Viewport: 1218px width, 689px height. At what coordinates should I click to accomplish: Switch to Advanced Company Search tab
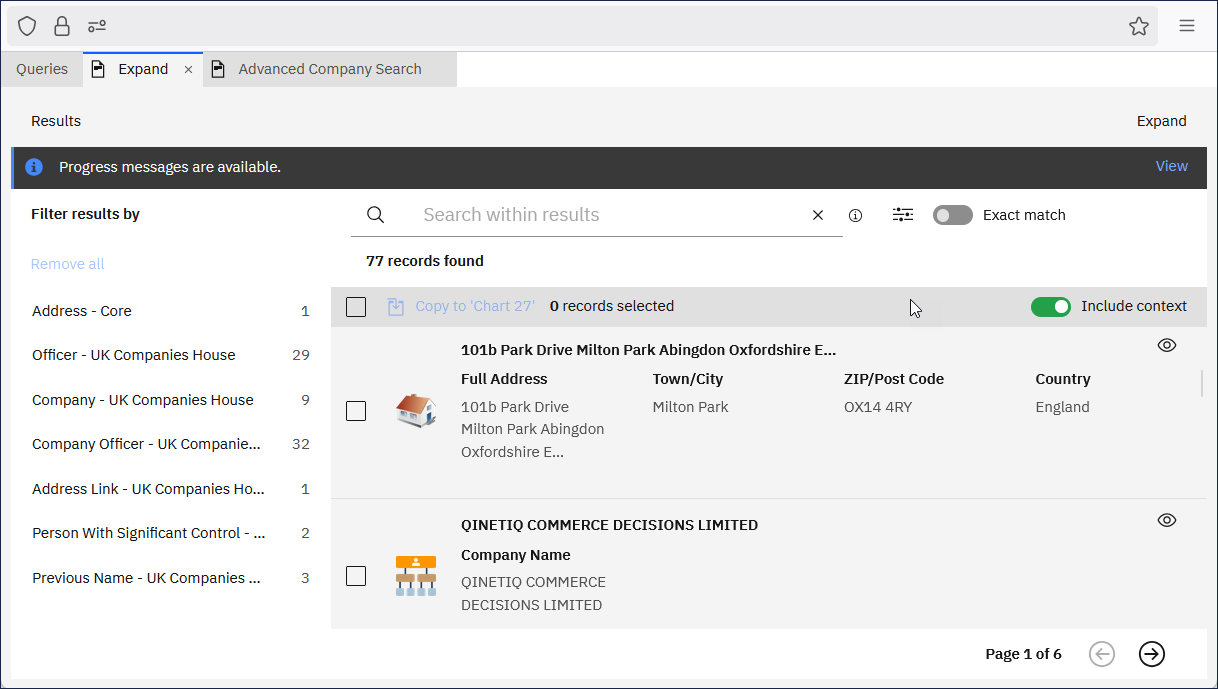point(330,69)
